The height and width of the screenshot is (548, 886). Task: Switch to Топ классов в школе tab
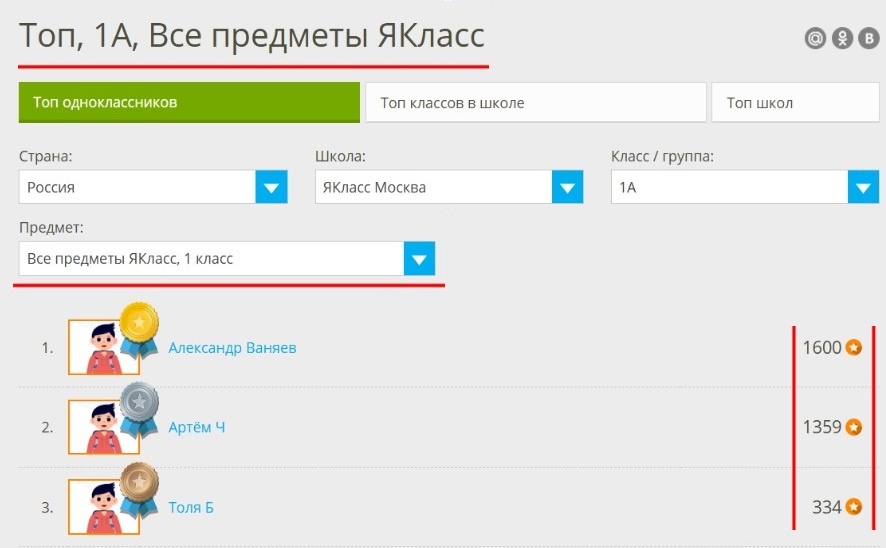coord(536,102)
